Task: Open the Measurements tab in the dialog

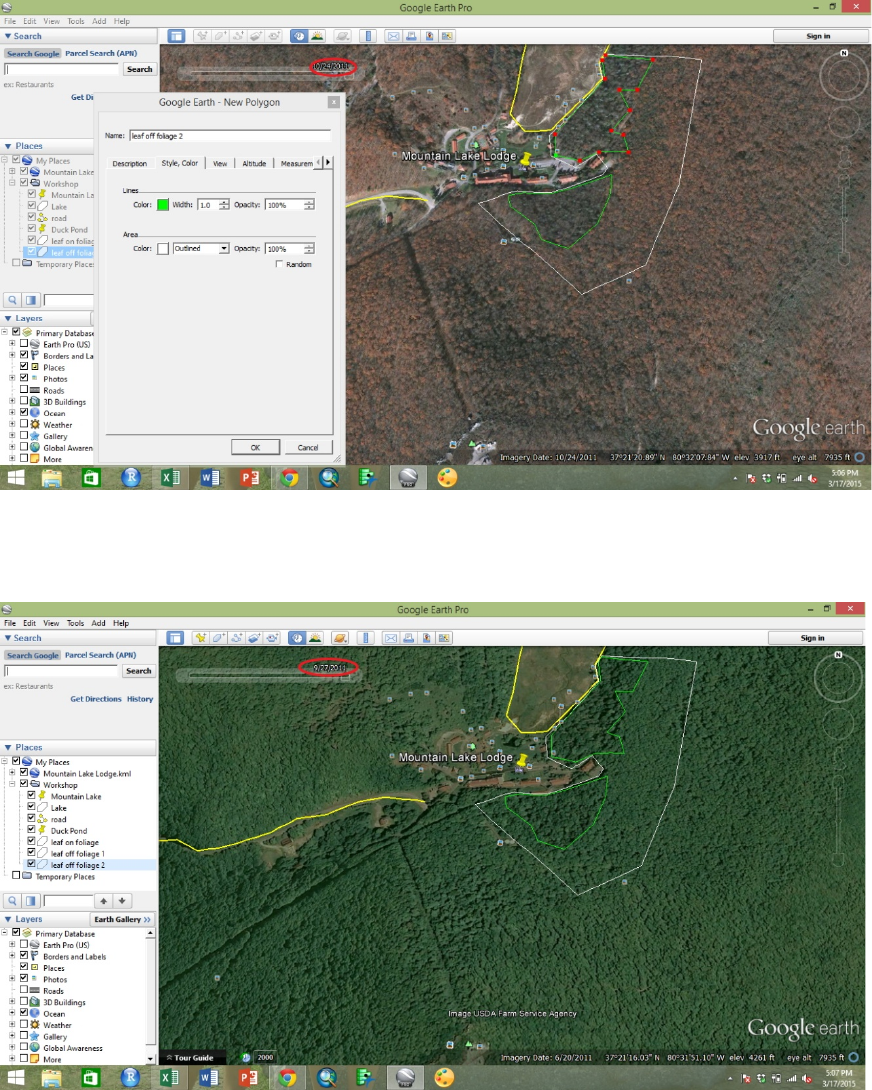Action: (x=297, y=163)
